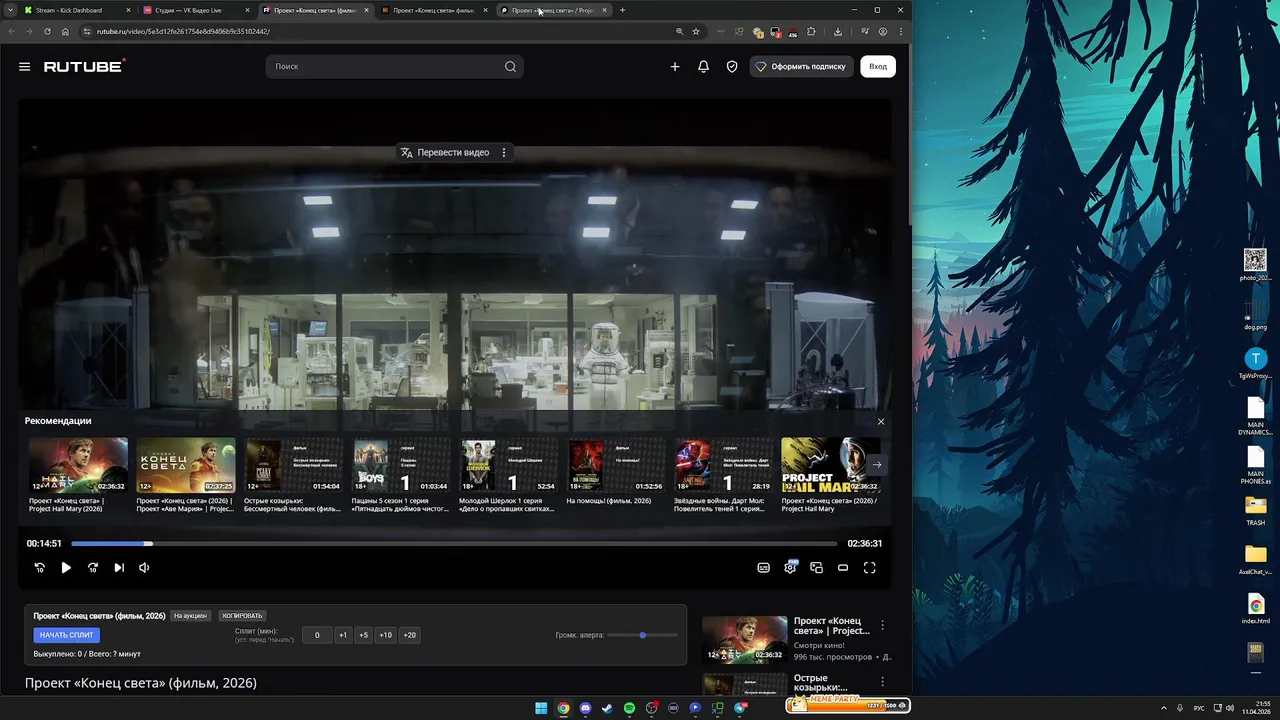Image resolution: width=1280 pixels, height=720 pixels.
Task: Skip forward 10 seconds
Action: click(92, 568)
